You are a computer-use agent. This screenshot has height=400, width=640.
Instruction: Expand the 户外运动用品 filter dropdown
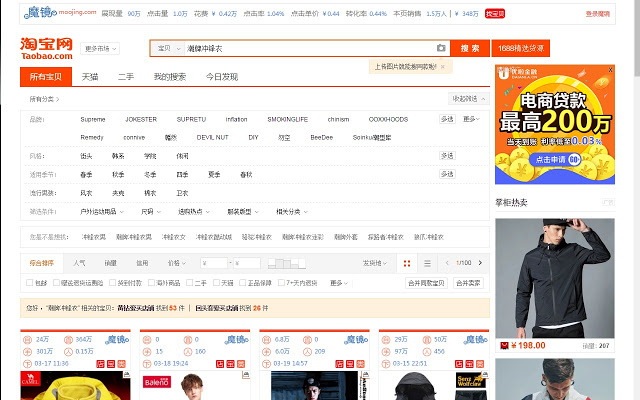(102, 211)
